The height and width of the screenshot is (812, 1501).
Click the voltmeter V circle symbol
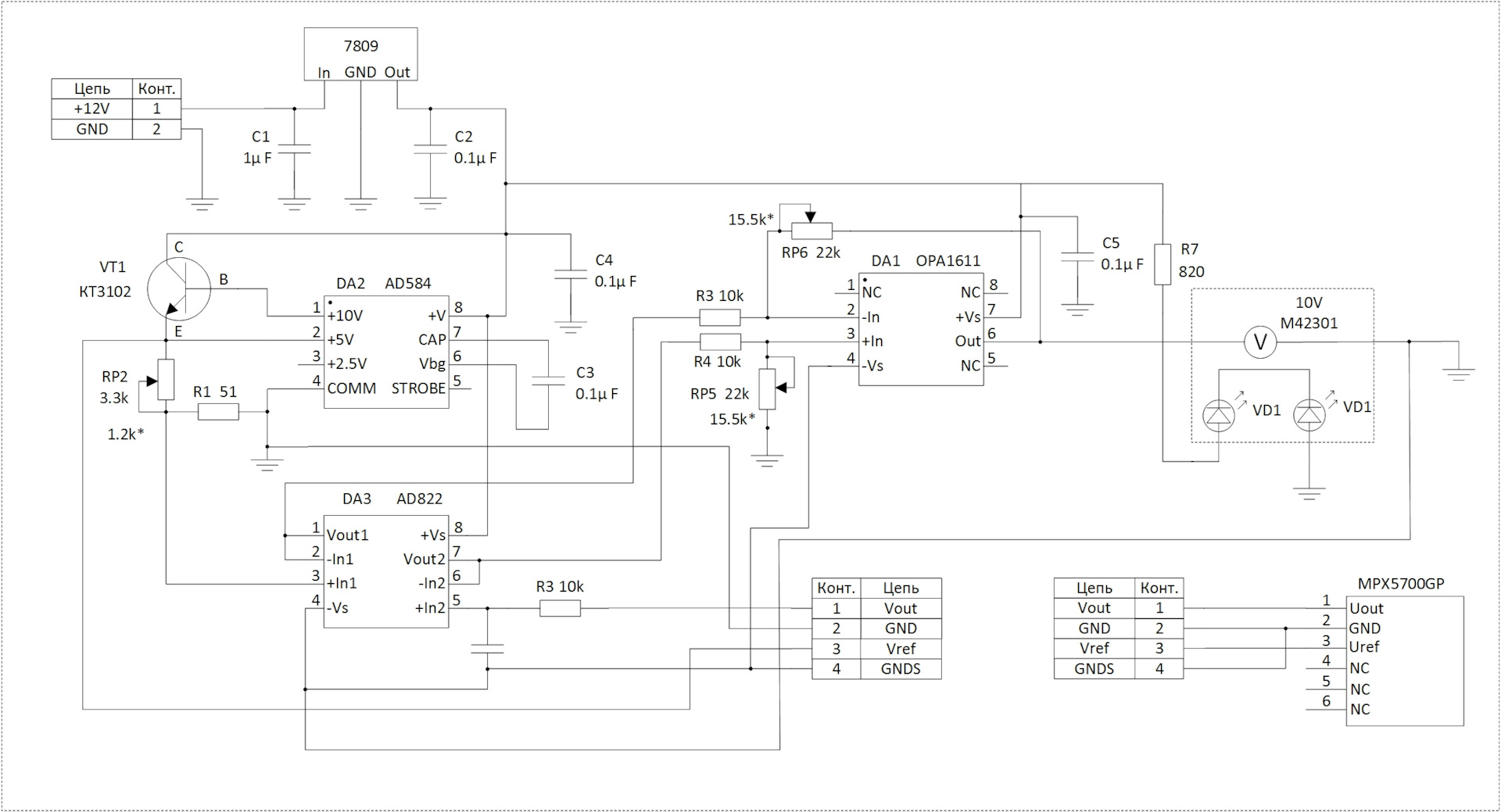[x=1260, y=342]
